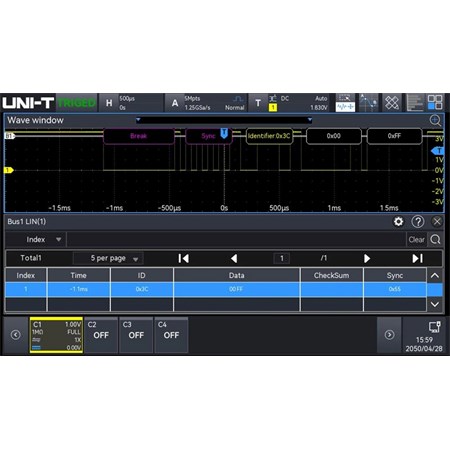Jump to last page of results

(x=417, y=258)
